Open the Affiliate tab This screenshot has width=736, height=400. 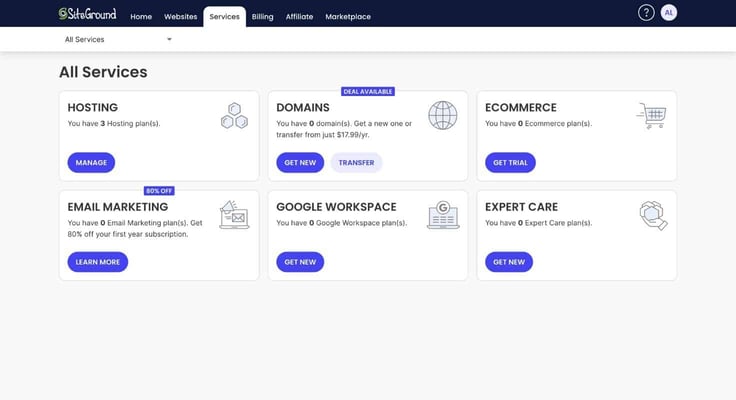(299, 16)
